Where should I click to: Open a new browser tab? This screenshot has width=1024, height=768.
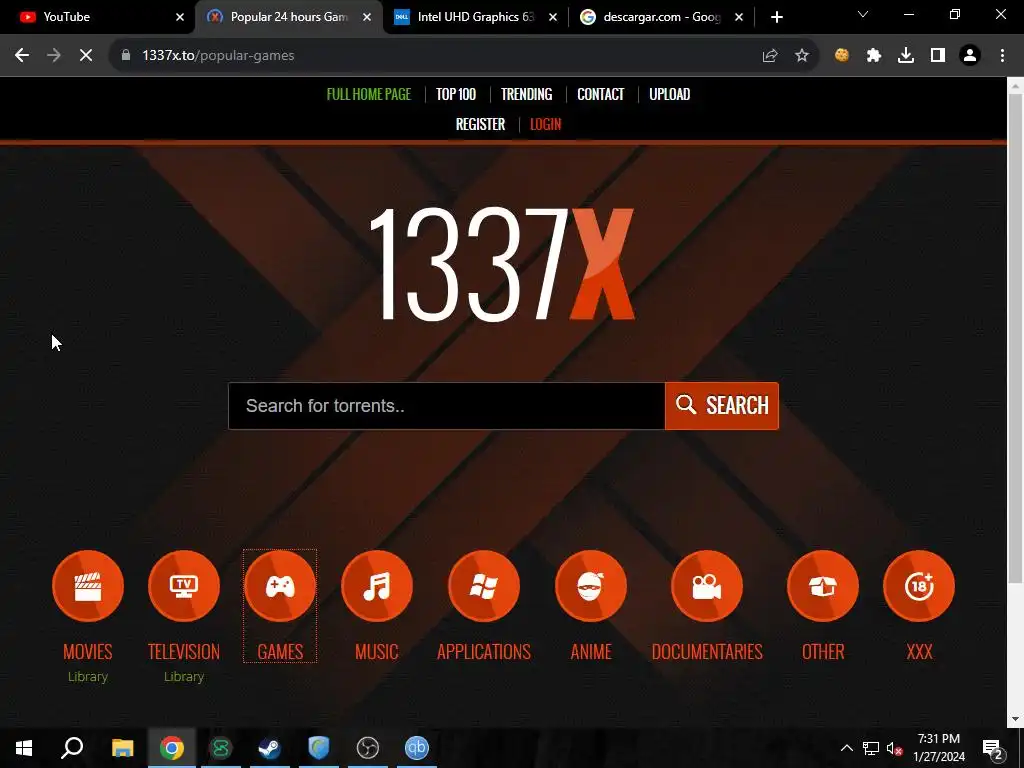pyautogui.click(x=776, y=17)
